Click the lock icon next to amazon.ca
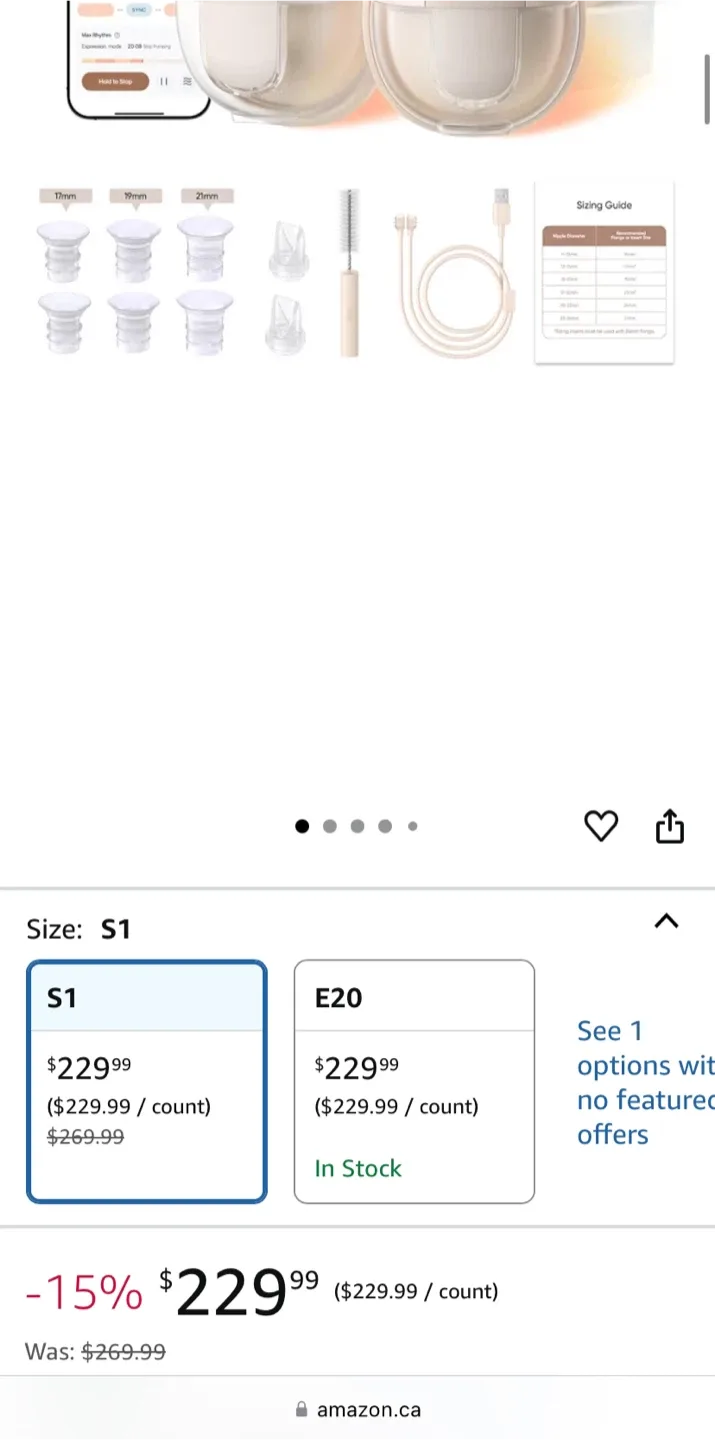 tap(301, 1409)
